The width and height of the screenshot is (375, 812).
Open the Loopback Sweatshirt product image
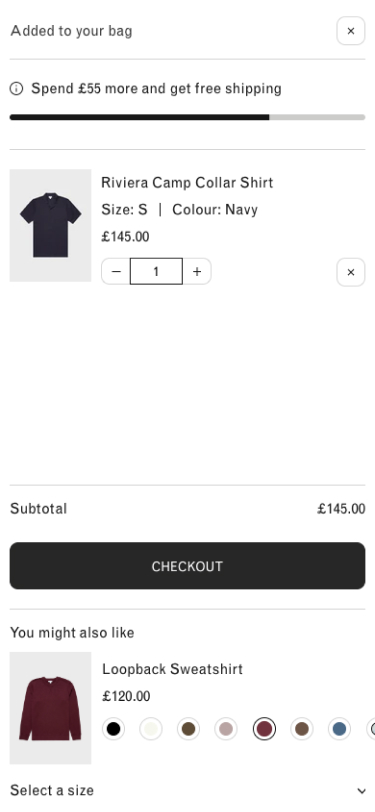[50, 708]
